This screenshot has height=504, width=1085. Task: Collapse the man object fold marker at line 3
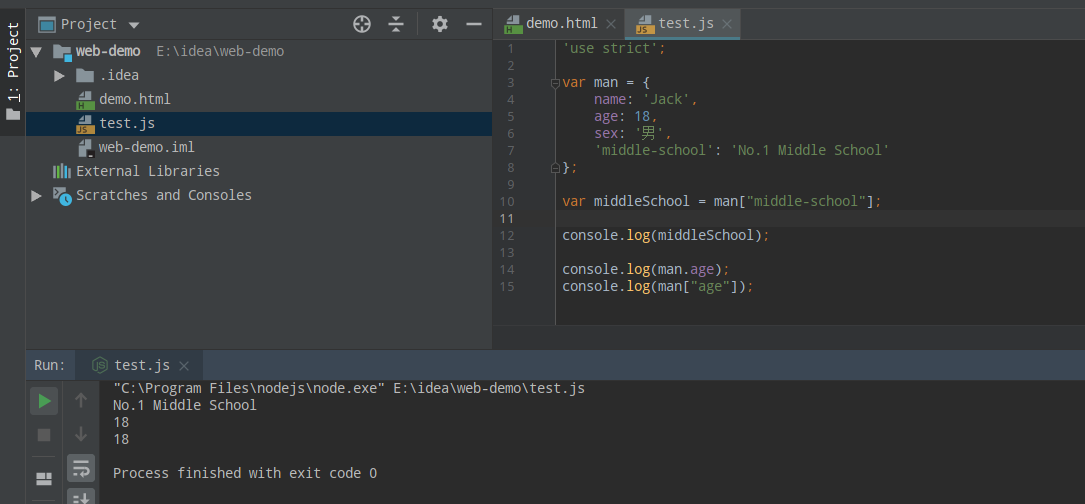coord(555,83)
